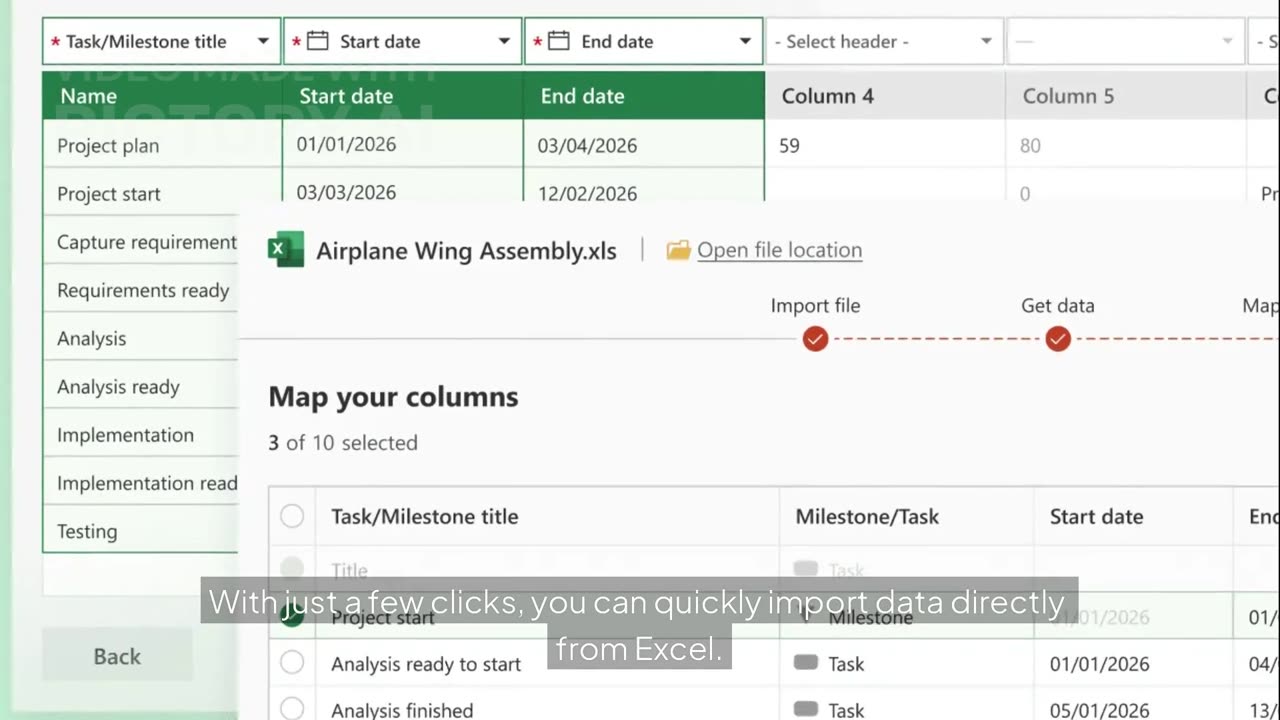Click the task type icon in Analysis ready to start row
1280x720 pixels.
click(806, 663)
